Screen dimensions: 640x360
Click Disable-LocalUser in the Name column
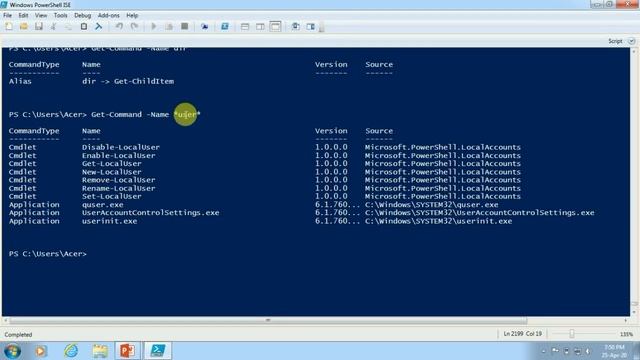click(121, 147)
